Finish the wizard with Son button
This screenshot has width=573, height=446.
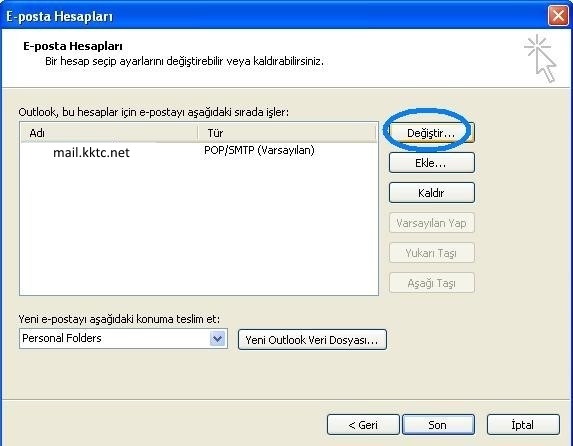pos(438,425)
